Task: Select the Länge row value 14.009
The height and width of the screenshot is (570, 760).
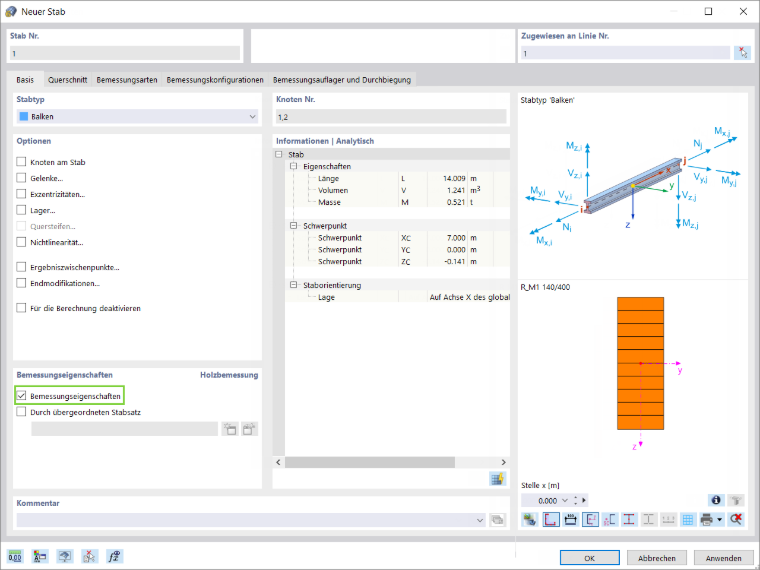Action: tap(454, 178)
